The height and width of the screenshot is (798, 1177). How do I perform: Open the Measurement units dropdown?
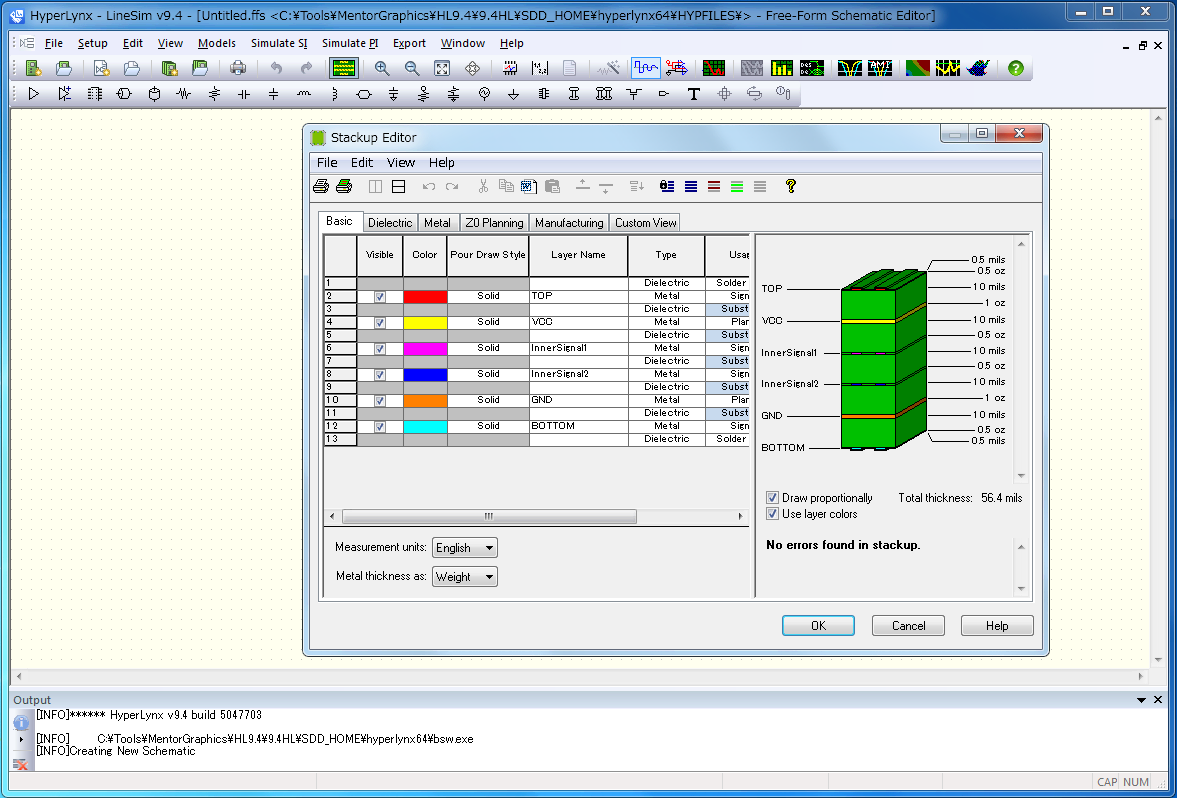(465, 548)
